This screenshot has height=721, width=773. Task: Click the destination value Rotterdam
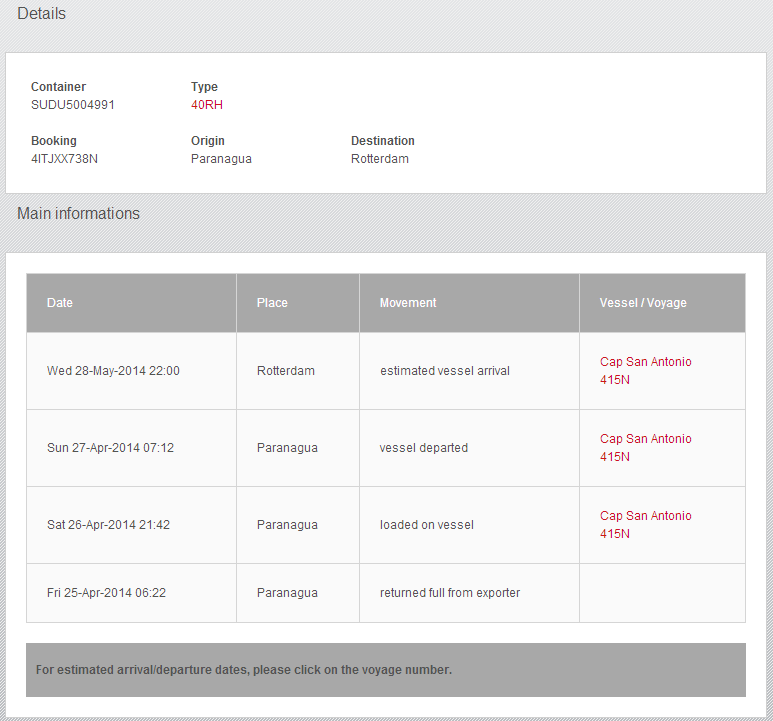coord(380,159)
